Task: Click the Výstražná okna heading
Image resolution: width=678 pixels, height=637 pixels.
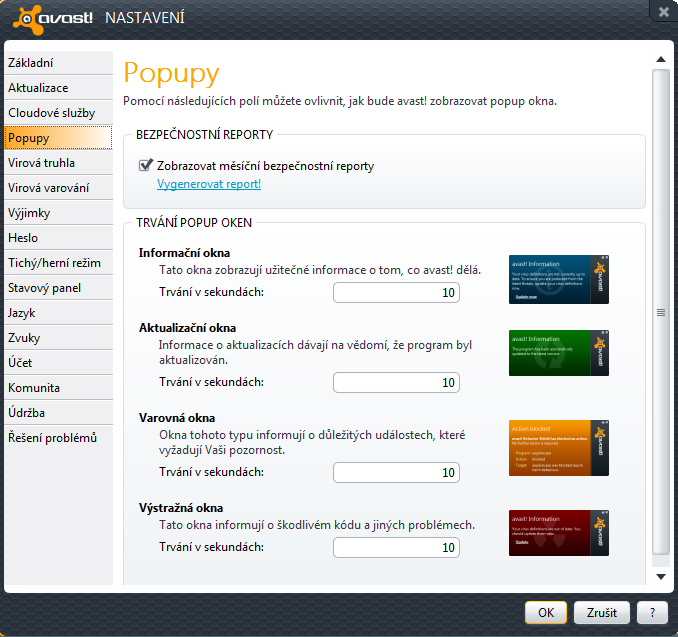Action: coord(181,508)
